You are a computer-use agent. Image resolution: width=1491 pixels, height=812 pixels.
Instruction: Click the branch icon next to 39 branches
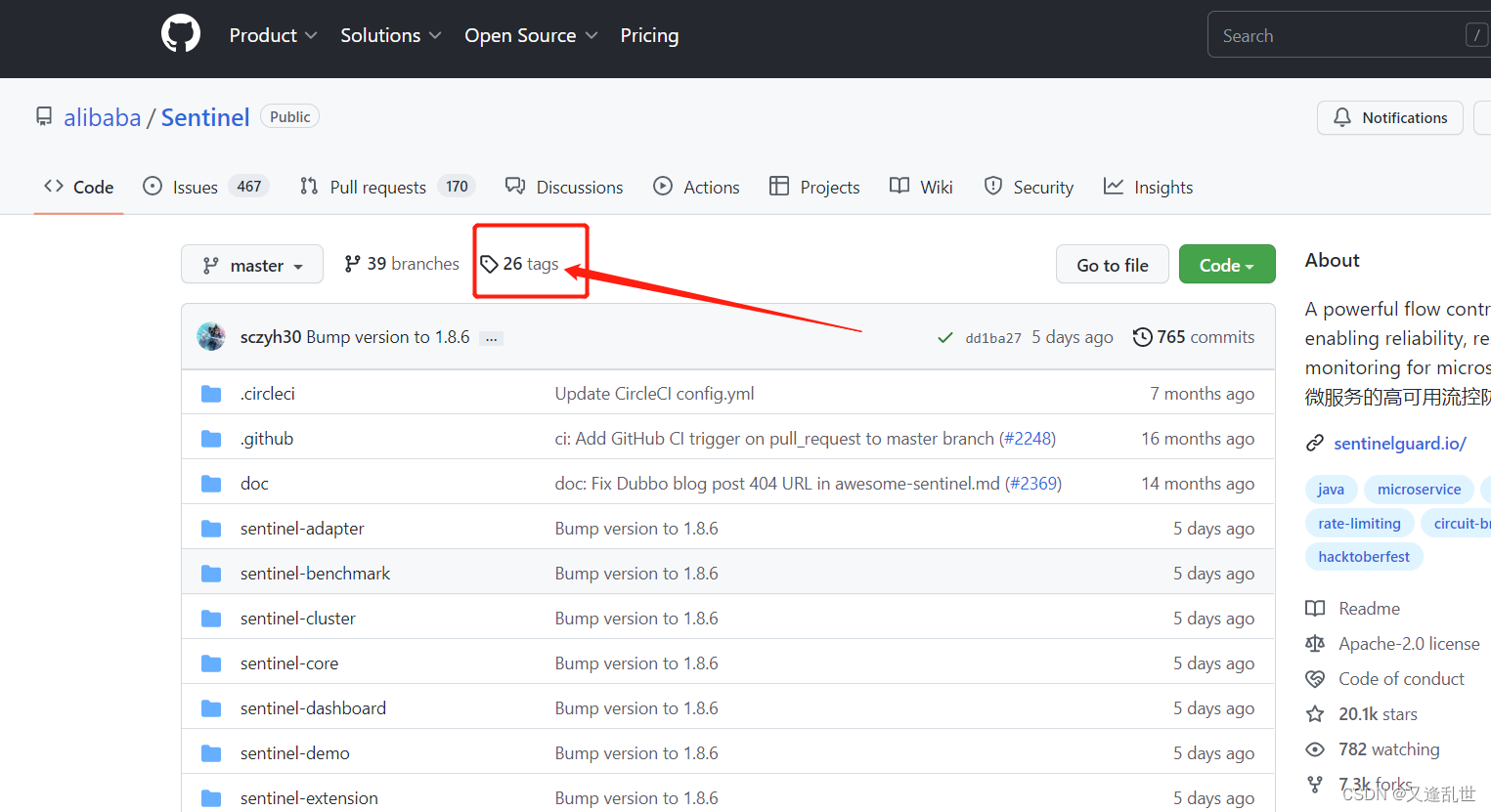pos(353,264)
